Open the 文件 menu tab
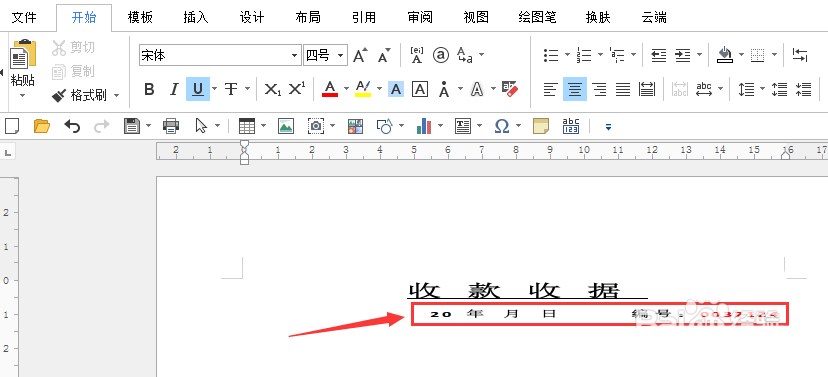This screenshot has width=828, height=377. point(24,17)
